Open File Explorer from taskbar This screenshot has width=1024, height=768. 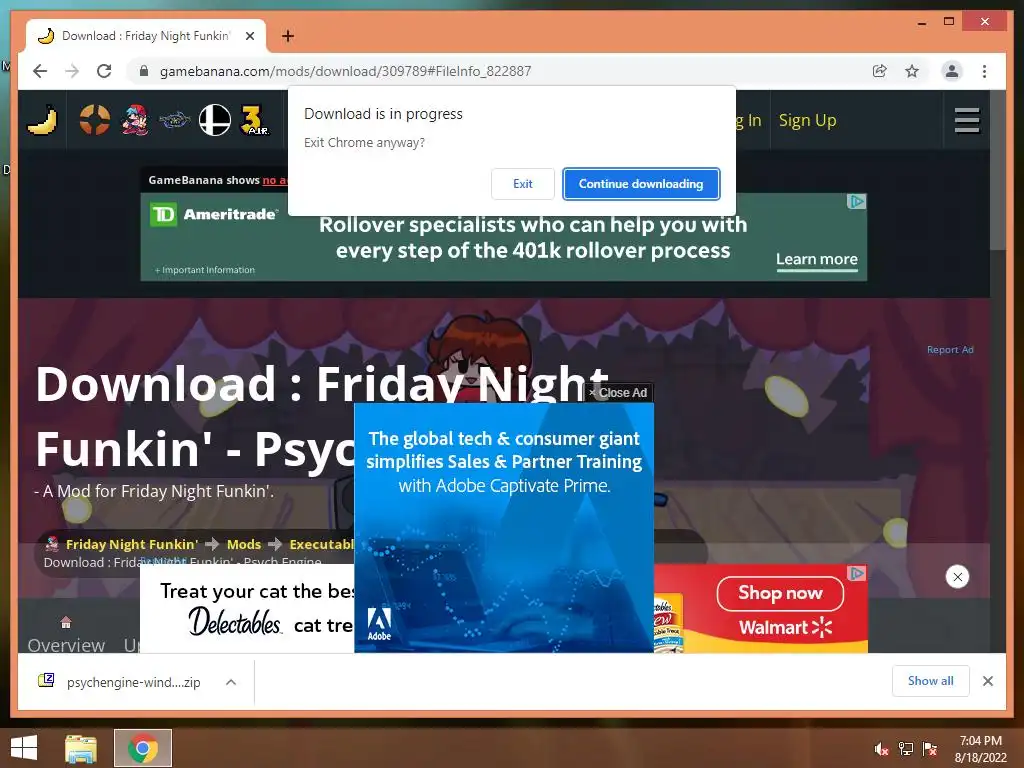click(81, 748)
